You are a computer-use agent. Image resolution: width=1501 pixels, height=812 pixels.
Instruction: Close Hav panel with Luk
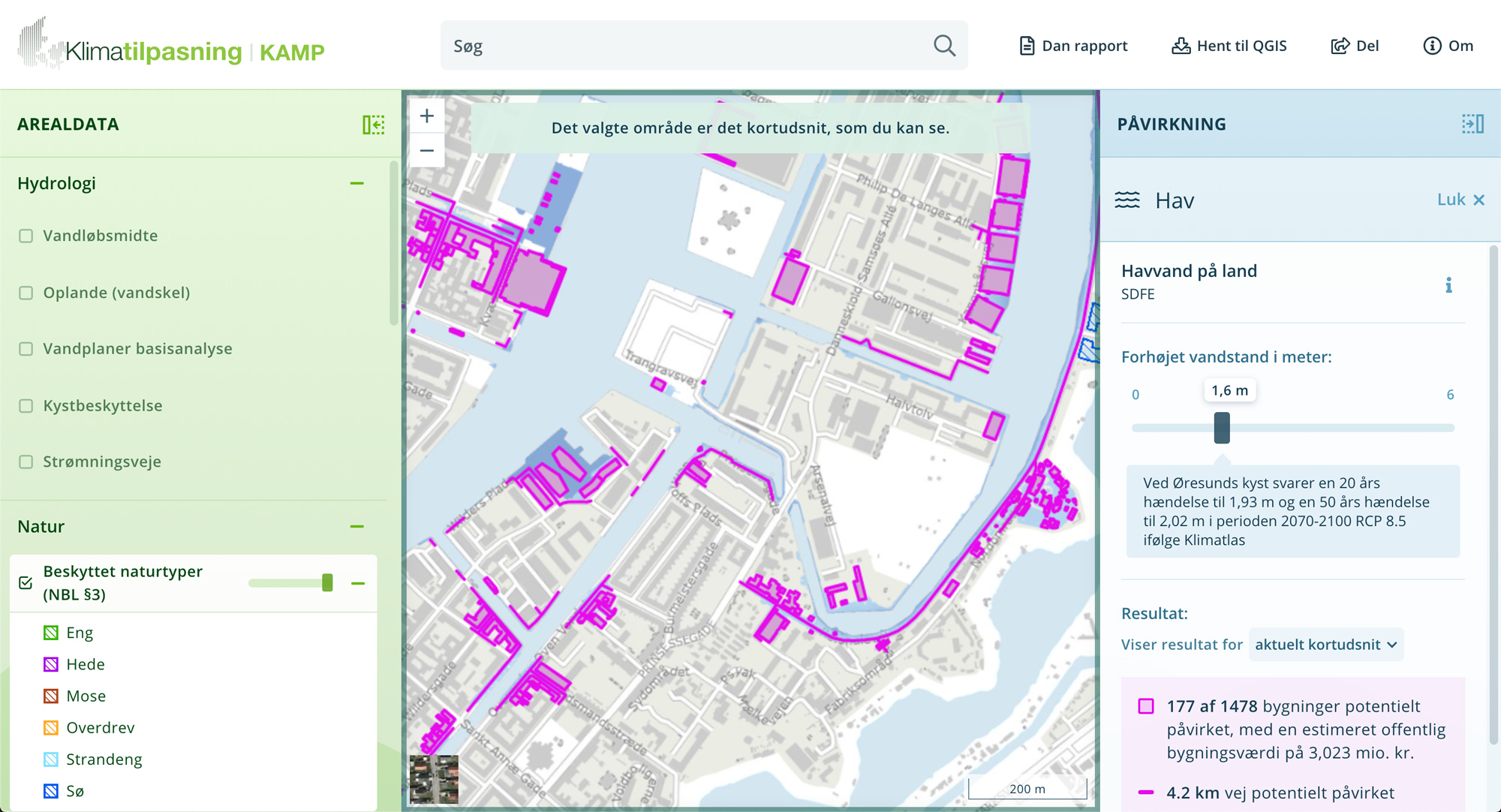1460,200
